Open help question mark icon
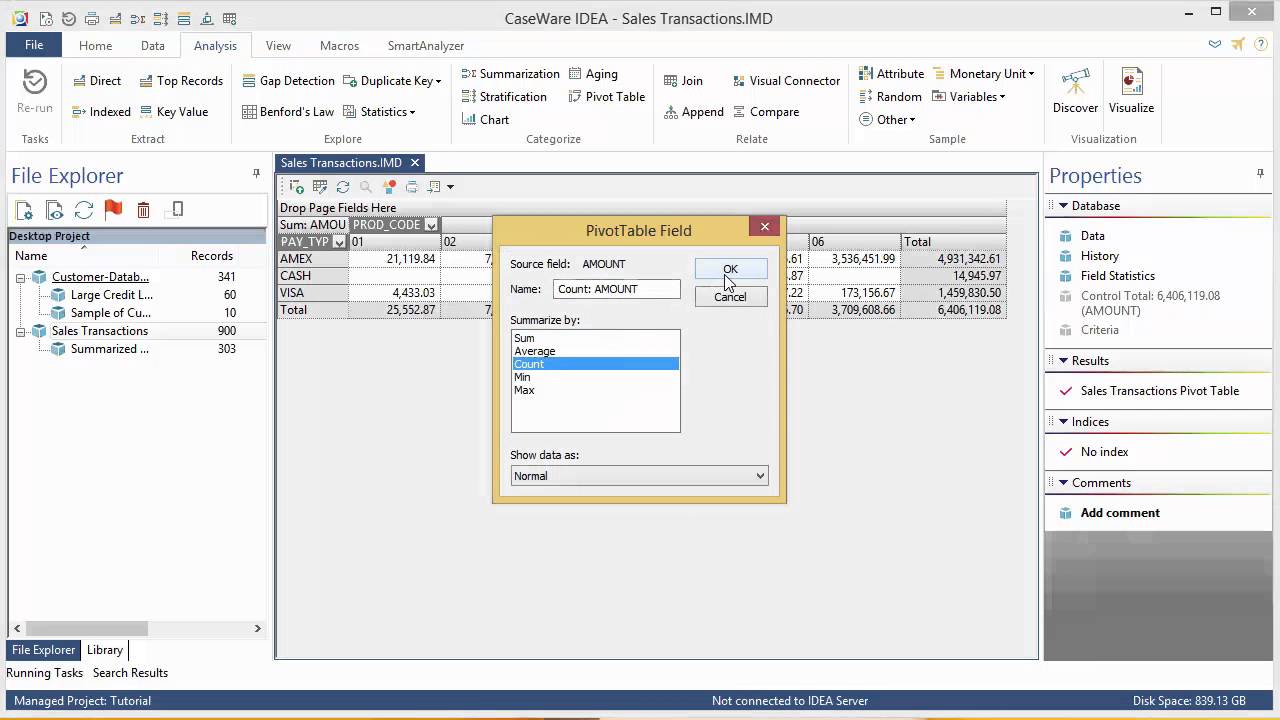 click(x=1260, y=44)
